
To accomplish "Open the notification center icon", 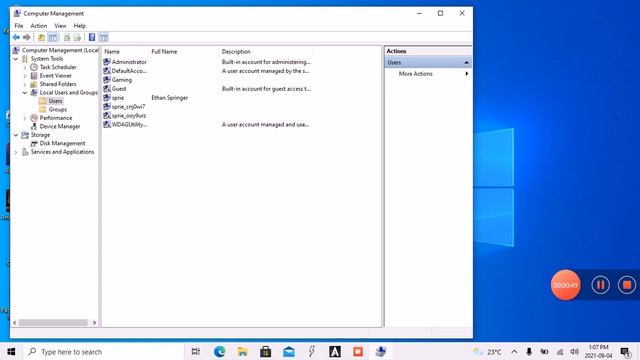I will pyautogui.click(x=625, y=352).
